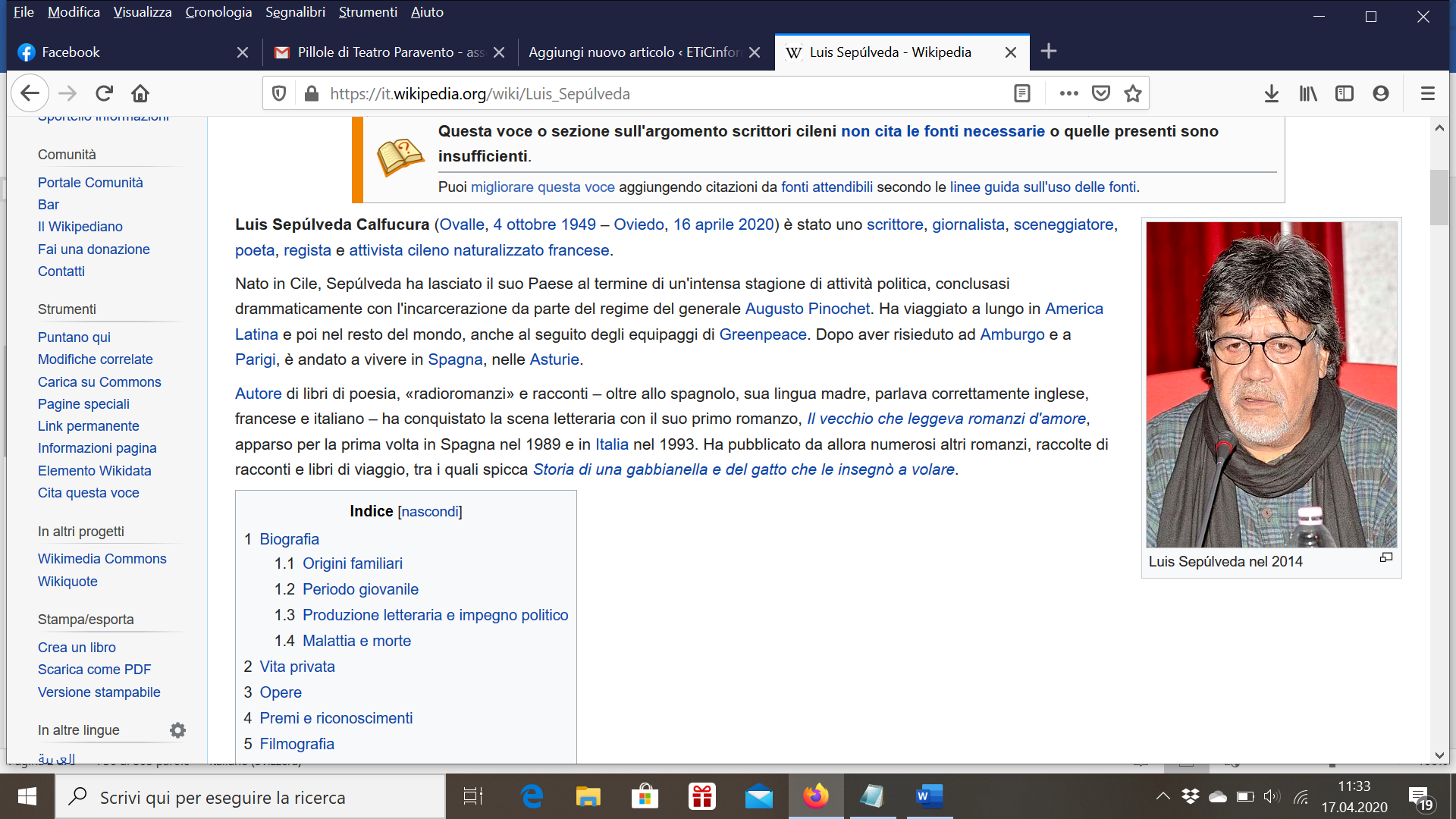Open File Explorer from taskbar

point(588,796)
